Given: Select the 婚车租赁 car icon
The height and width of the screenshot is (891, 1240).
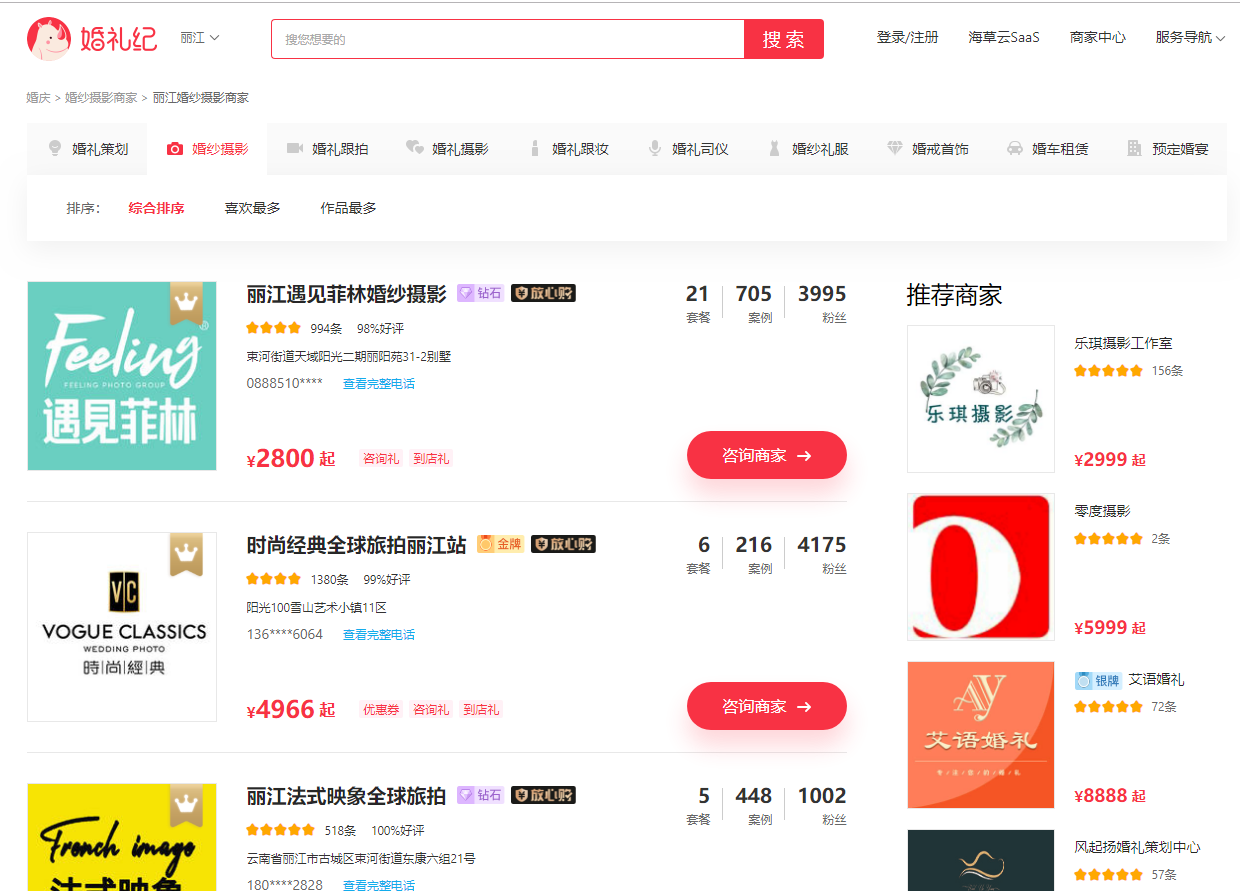Looking at the screenshot, I should [1013, 147].
